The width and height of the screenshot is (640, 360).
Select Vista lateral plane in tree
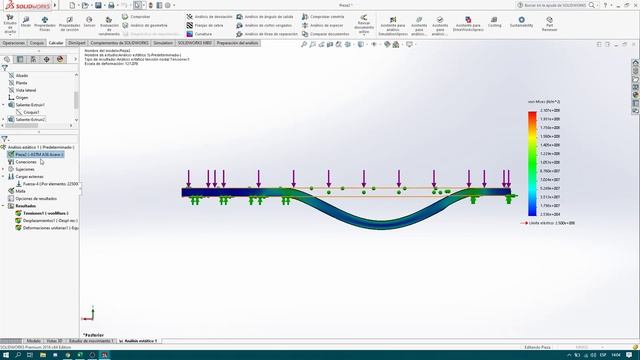(x=22, y=90)
